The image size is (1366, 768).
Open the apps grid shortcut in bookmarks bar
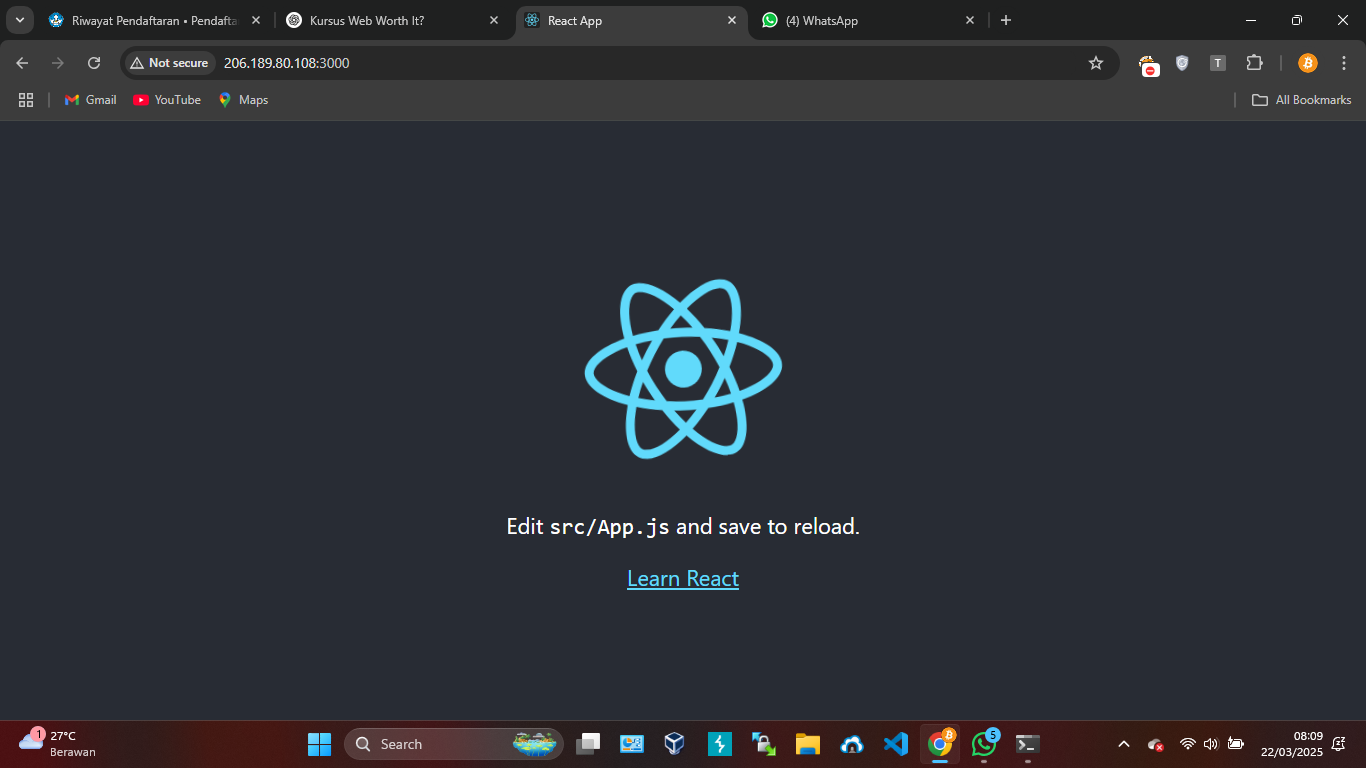pyautogui.click(x=26, y=100)
